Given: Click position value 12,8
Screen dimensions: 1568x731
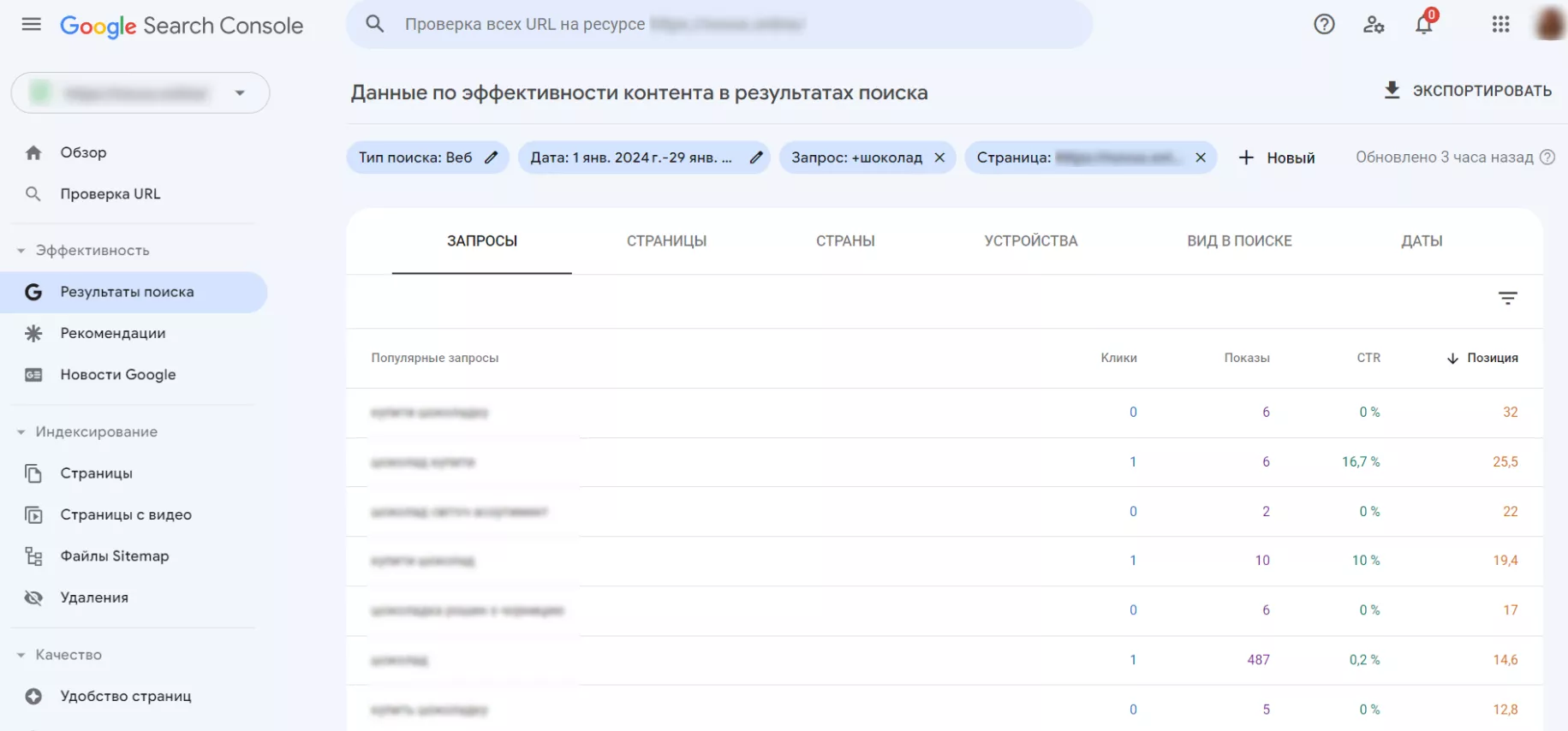Looking at the screenshot, I should click(x=1505, y=710).
